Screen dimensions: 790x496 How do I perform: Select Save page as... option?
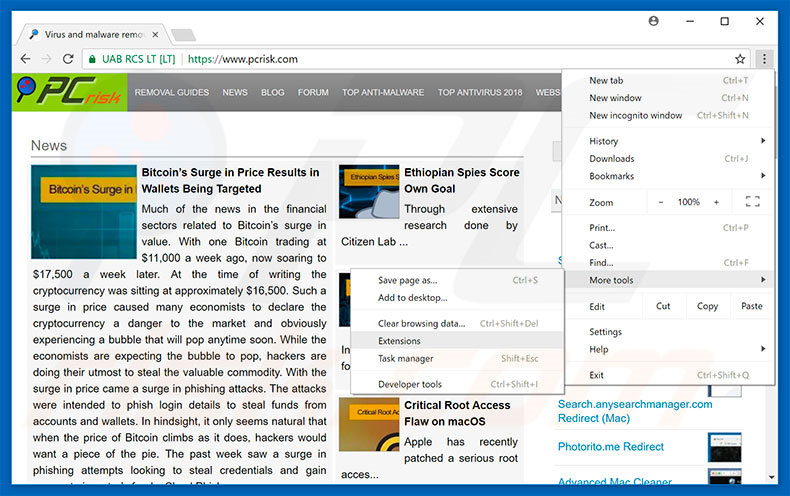tap(457, 280)
